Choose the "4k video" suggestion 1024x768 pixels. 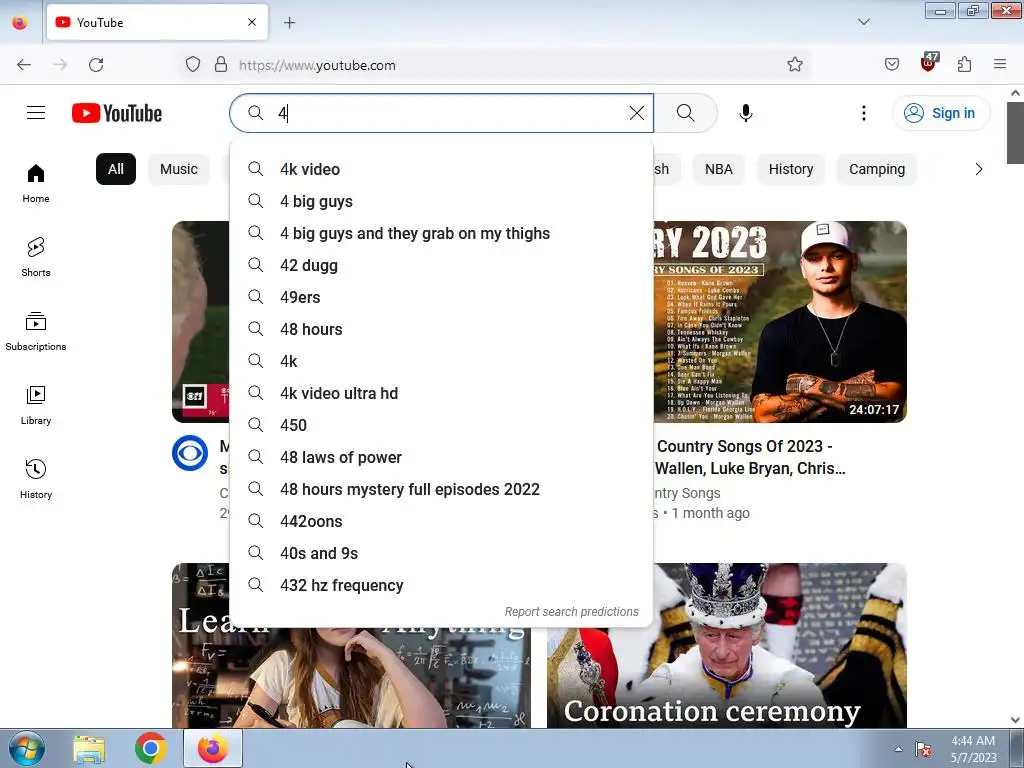441,169
